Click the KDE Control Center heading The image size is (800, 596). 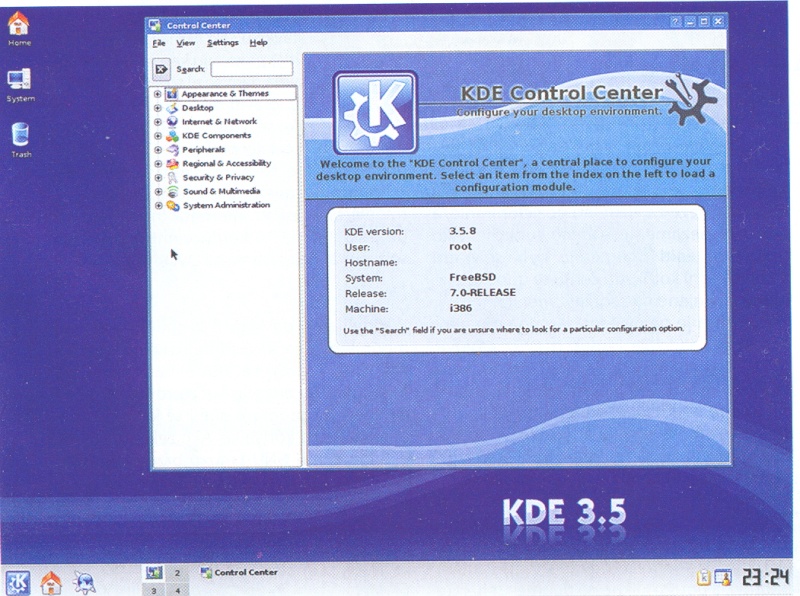pos(561,93)
